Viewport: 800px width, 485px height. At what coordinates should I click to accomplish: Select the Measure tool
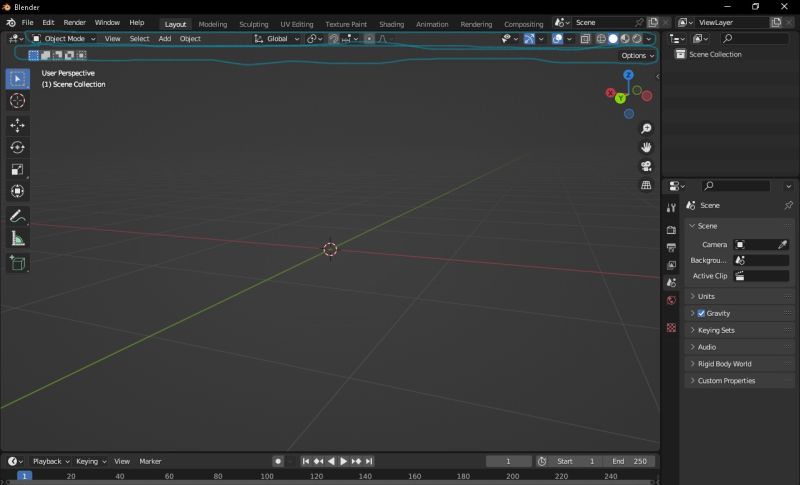click(17, 238)
